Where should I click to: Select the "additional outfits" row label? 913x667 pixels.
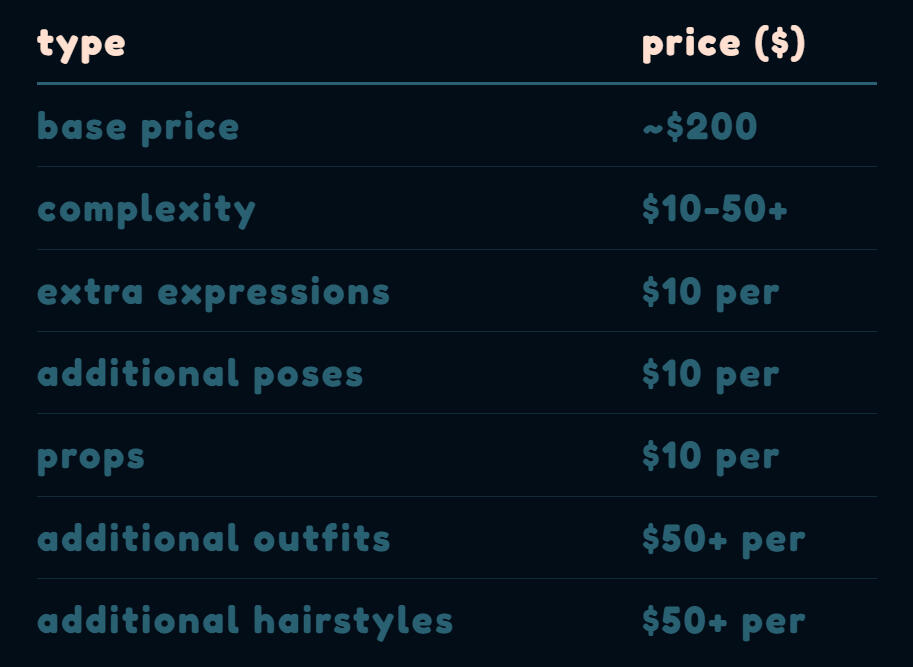pyautogui.click(x=213, y=539)
